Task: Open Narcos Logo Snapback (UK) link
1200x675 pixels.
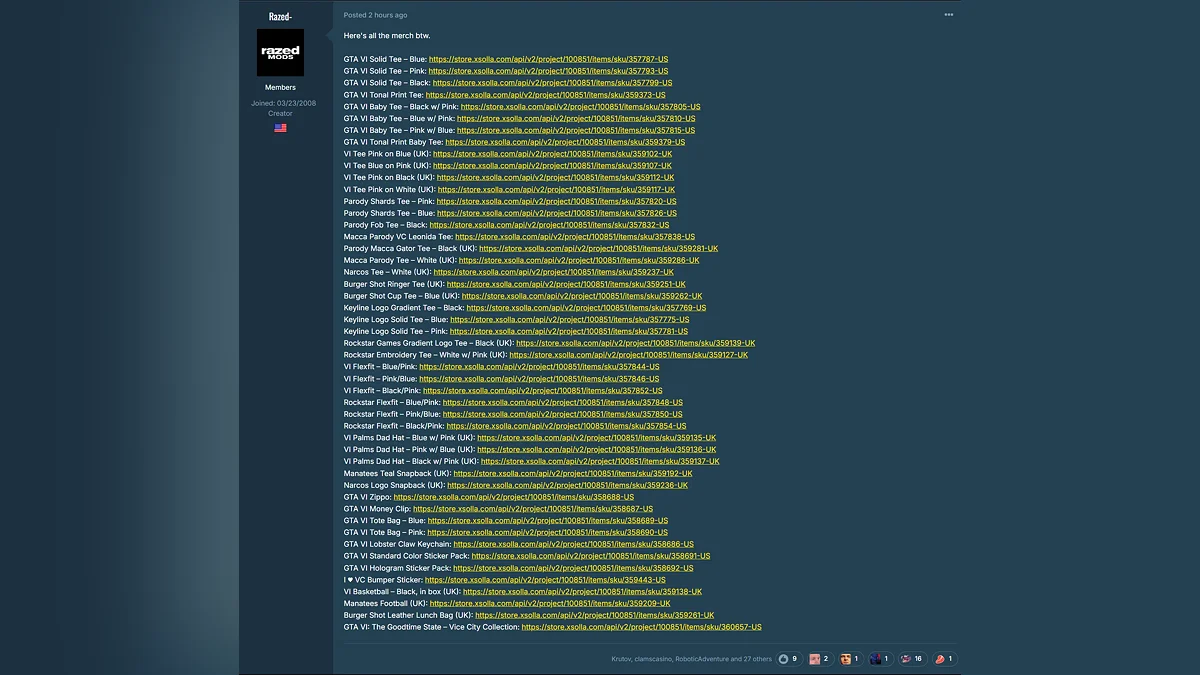Action: tap(568, 485)
